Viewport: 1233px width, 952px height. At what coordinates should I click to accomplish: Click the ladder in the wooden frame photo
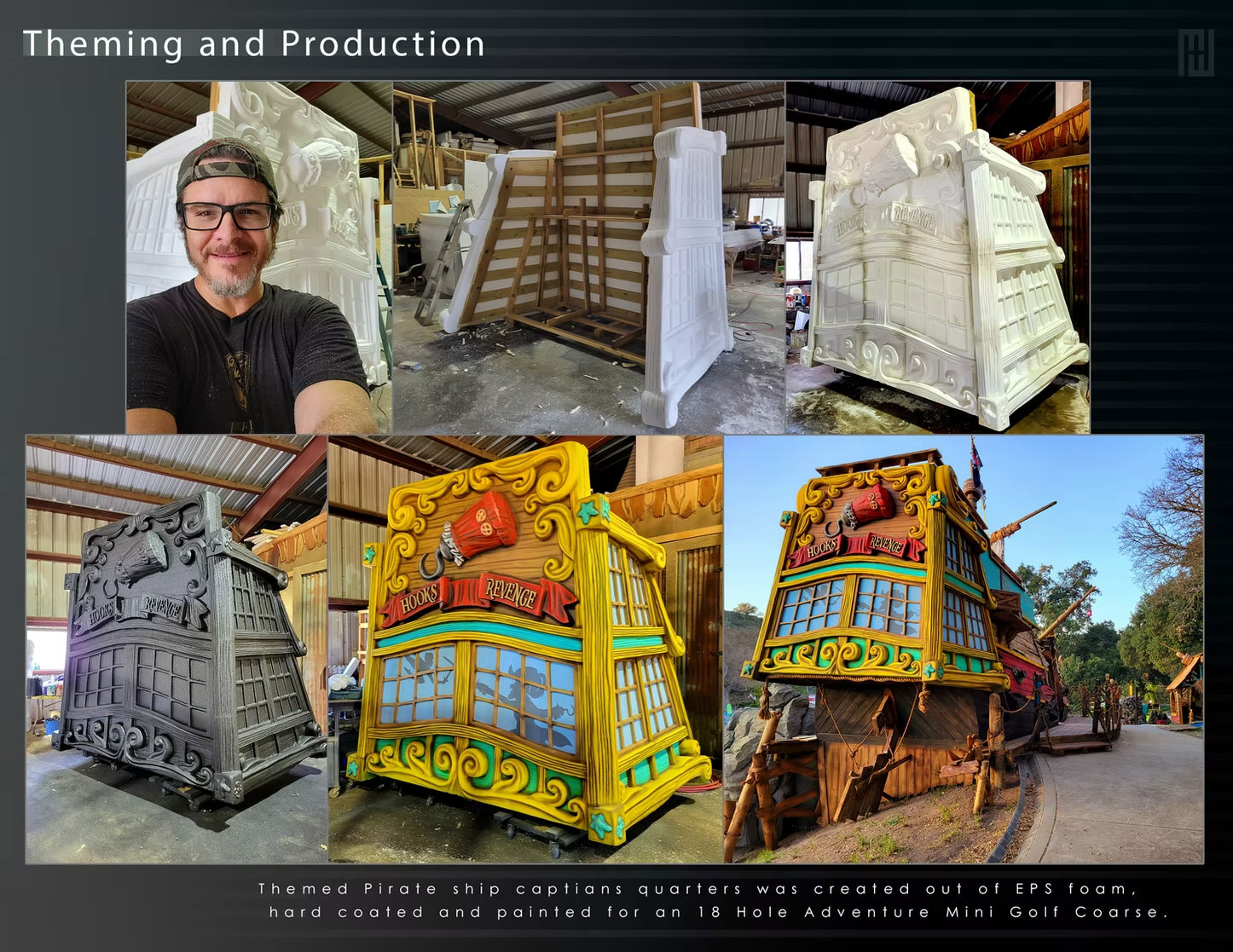[446, 251]
